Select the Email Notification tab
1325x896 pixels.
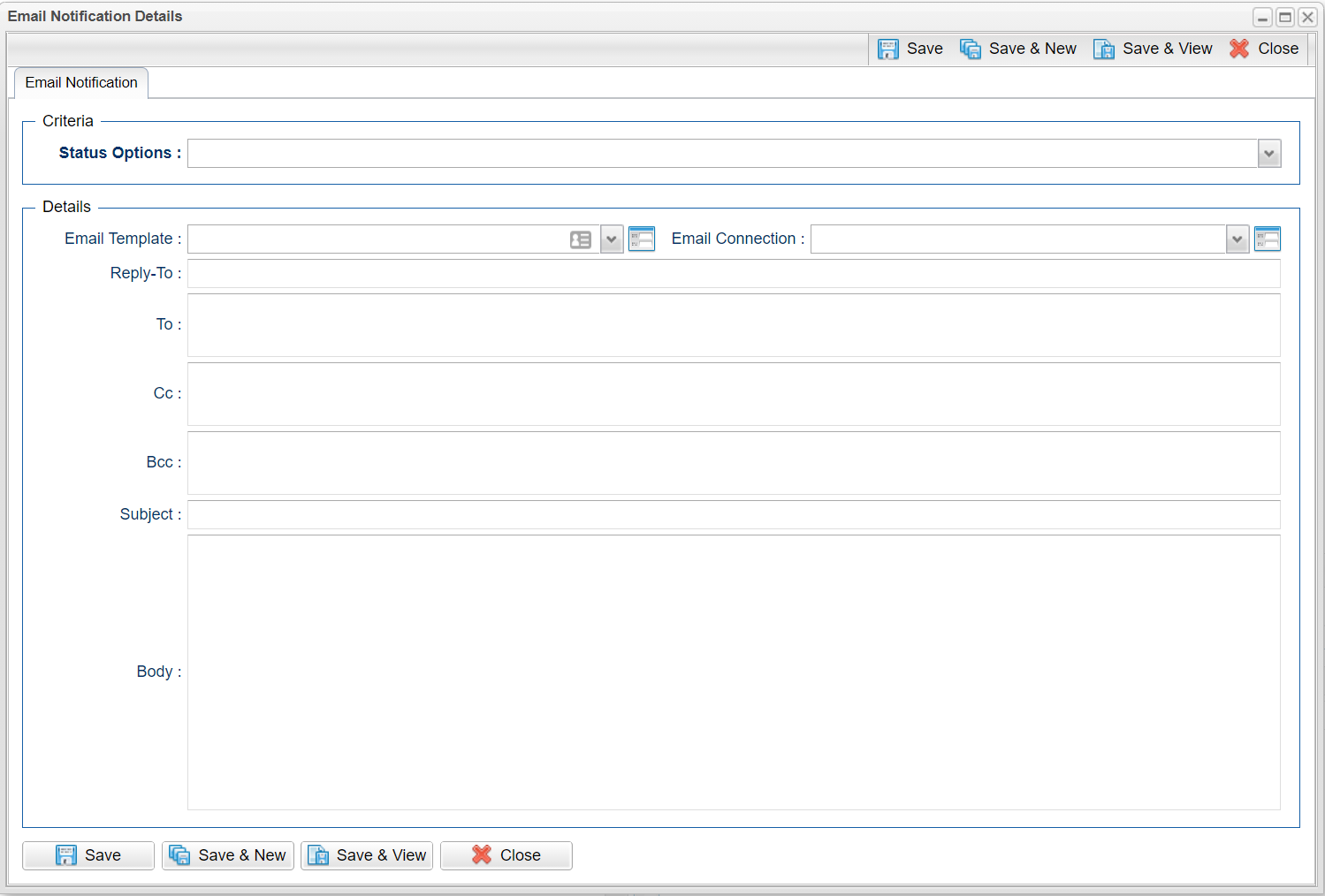(x=81, y=83)
